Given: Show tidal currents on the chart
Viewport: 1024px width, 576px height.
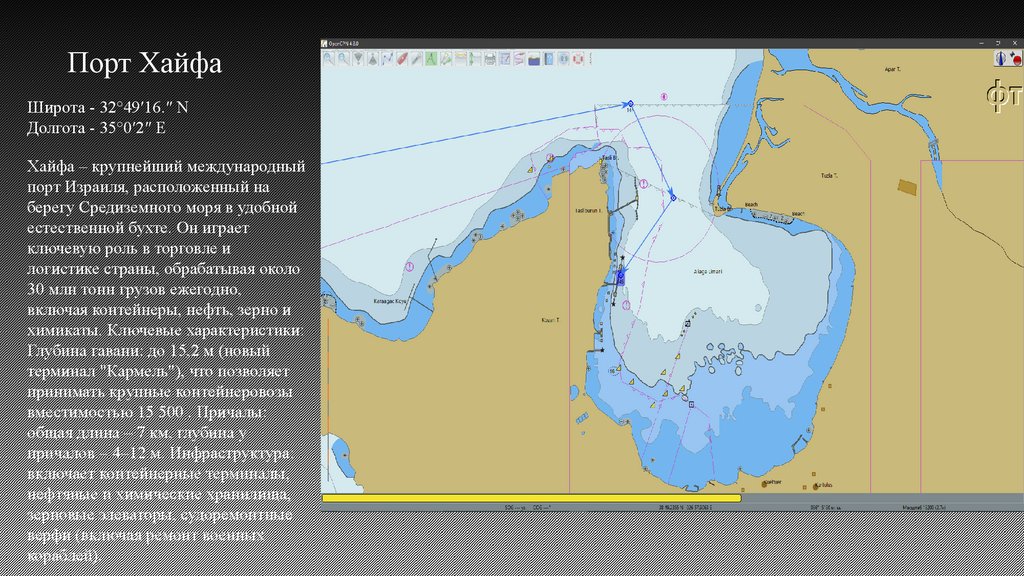Looking at the screenshot, I should 461,59.
